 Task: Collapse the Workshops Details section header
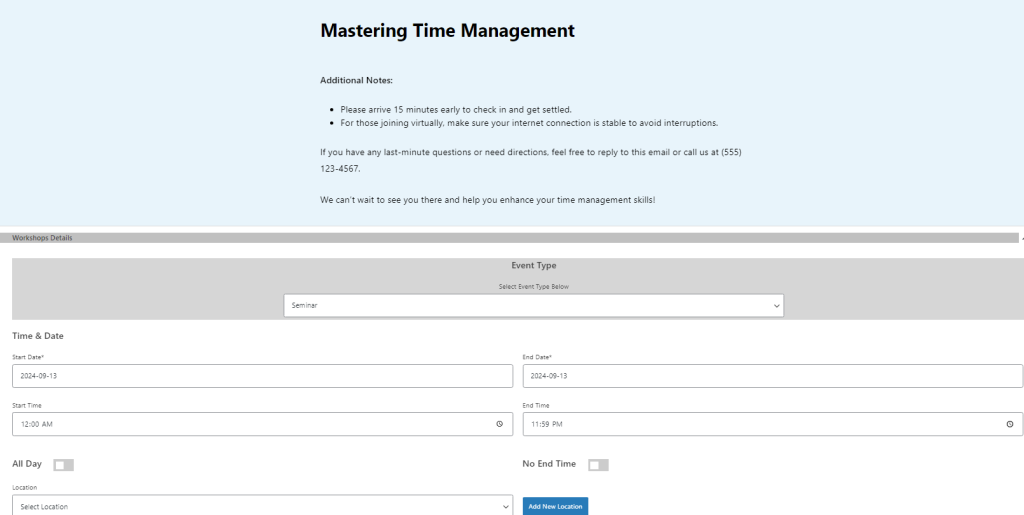(509, 238)
